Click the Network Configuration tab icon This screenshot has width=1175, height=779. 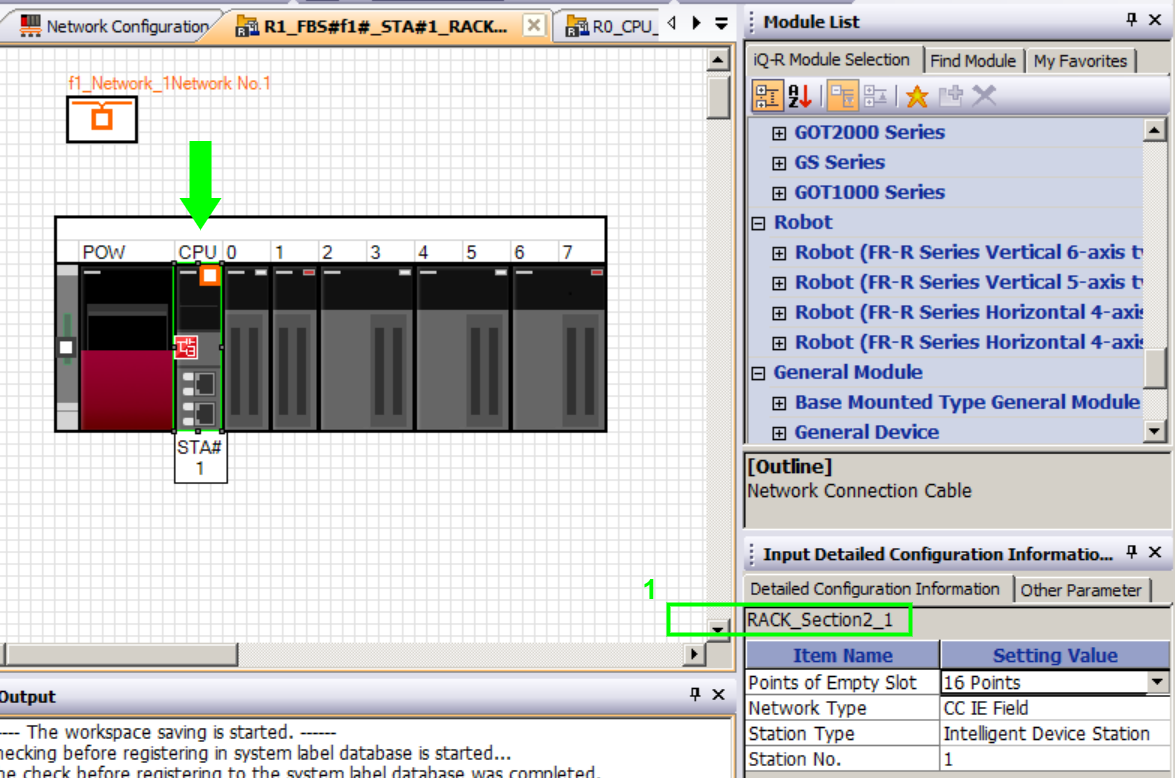(x=31, y=25)
